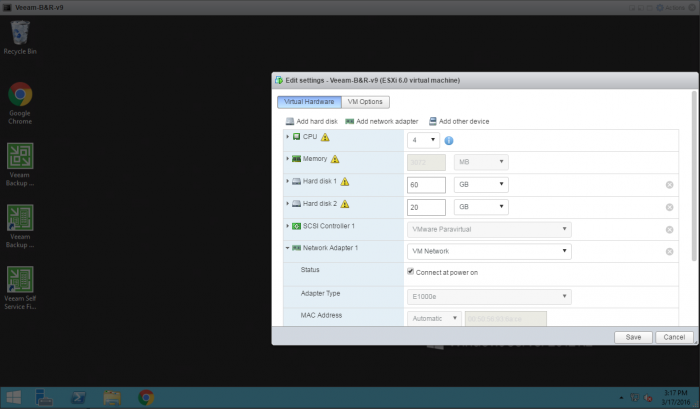
Task: Remove SCSI Controller 1 with its X icon
Action: [x=669, y=230]
